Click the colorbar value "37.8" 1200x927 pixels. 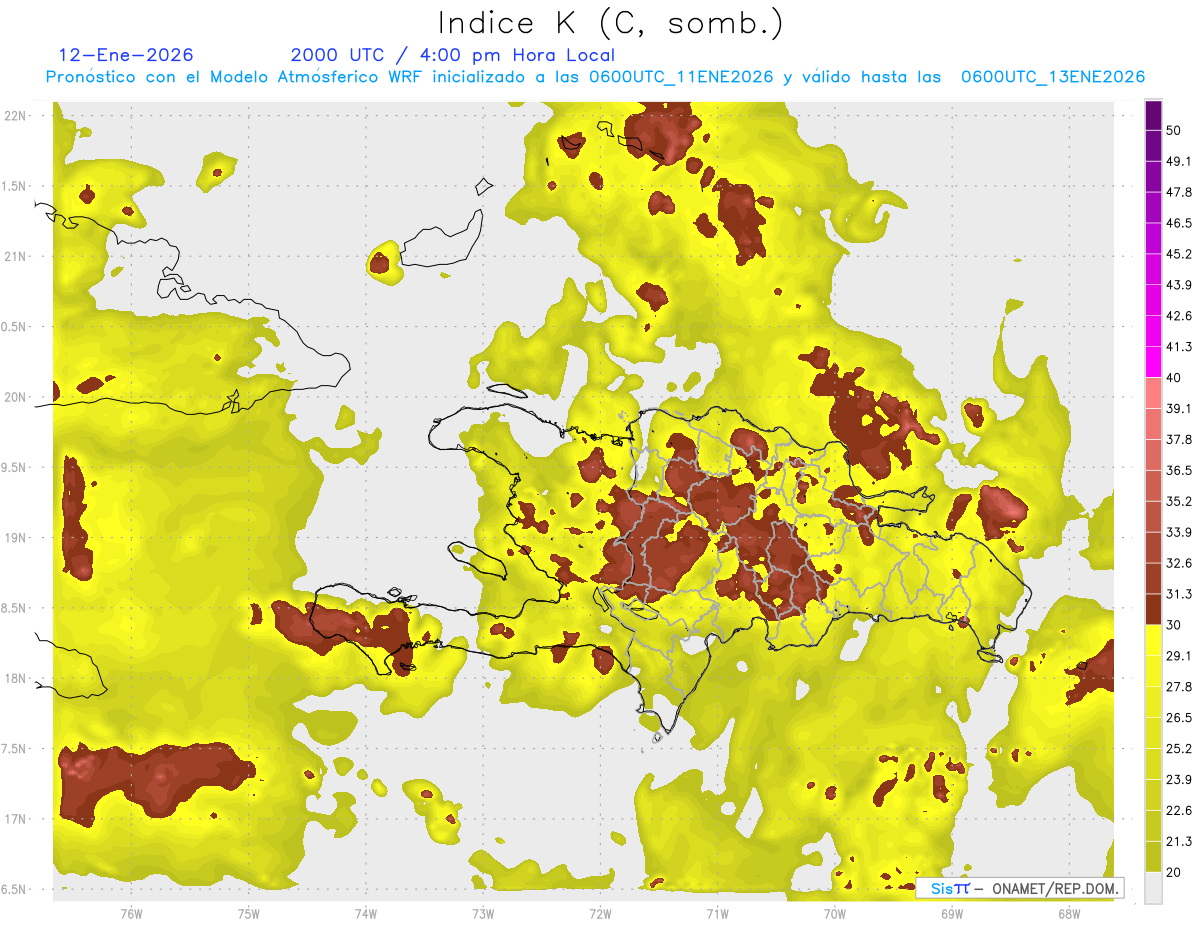pyautogui.click(x=1179, y=440)
